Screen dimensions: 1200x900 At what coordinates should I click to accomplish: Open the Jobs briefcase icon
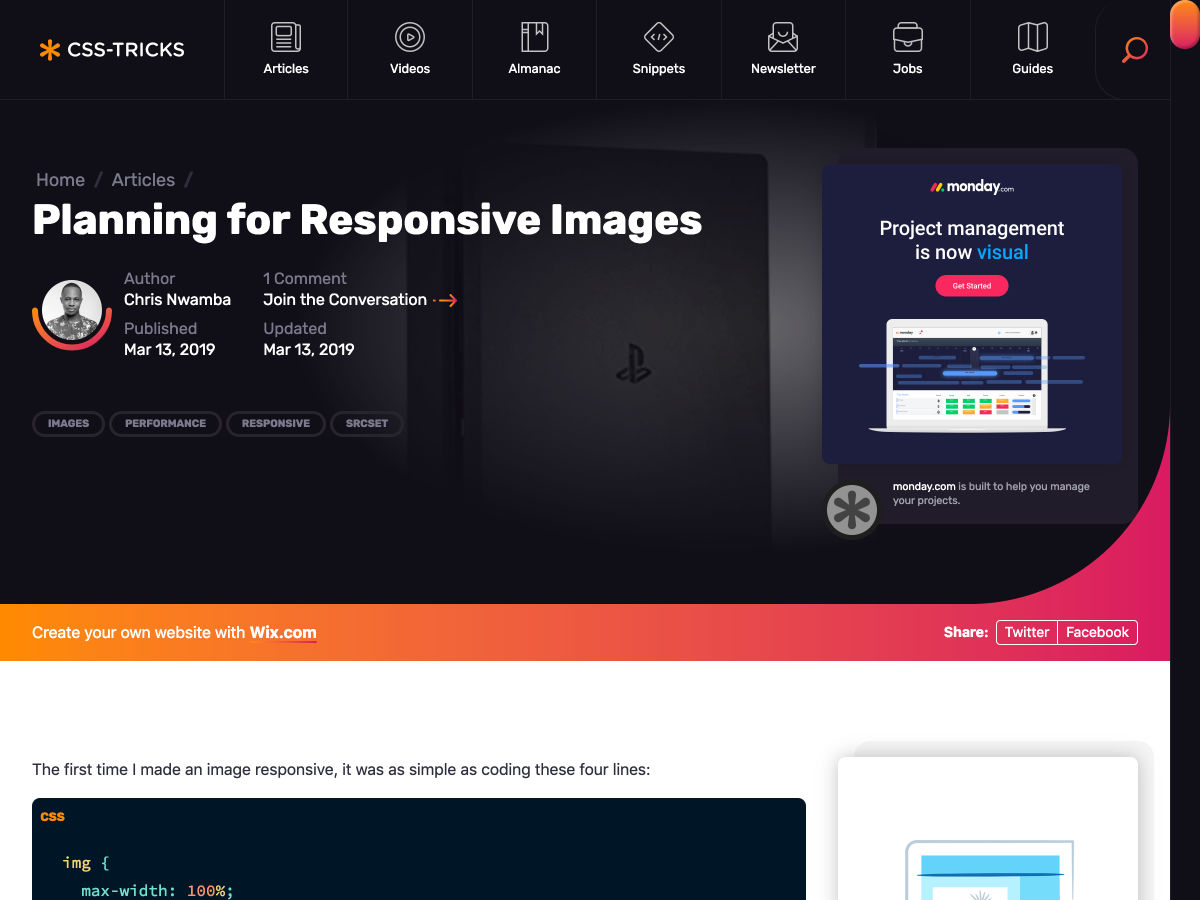[908, 38]
